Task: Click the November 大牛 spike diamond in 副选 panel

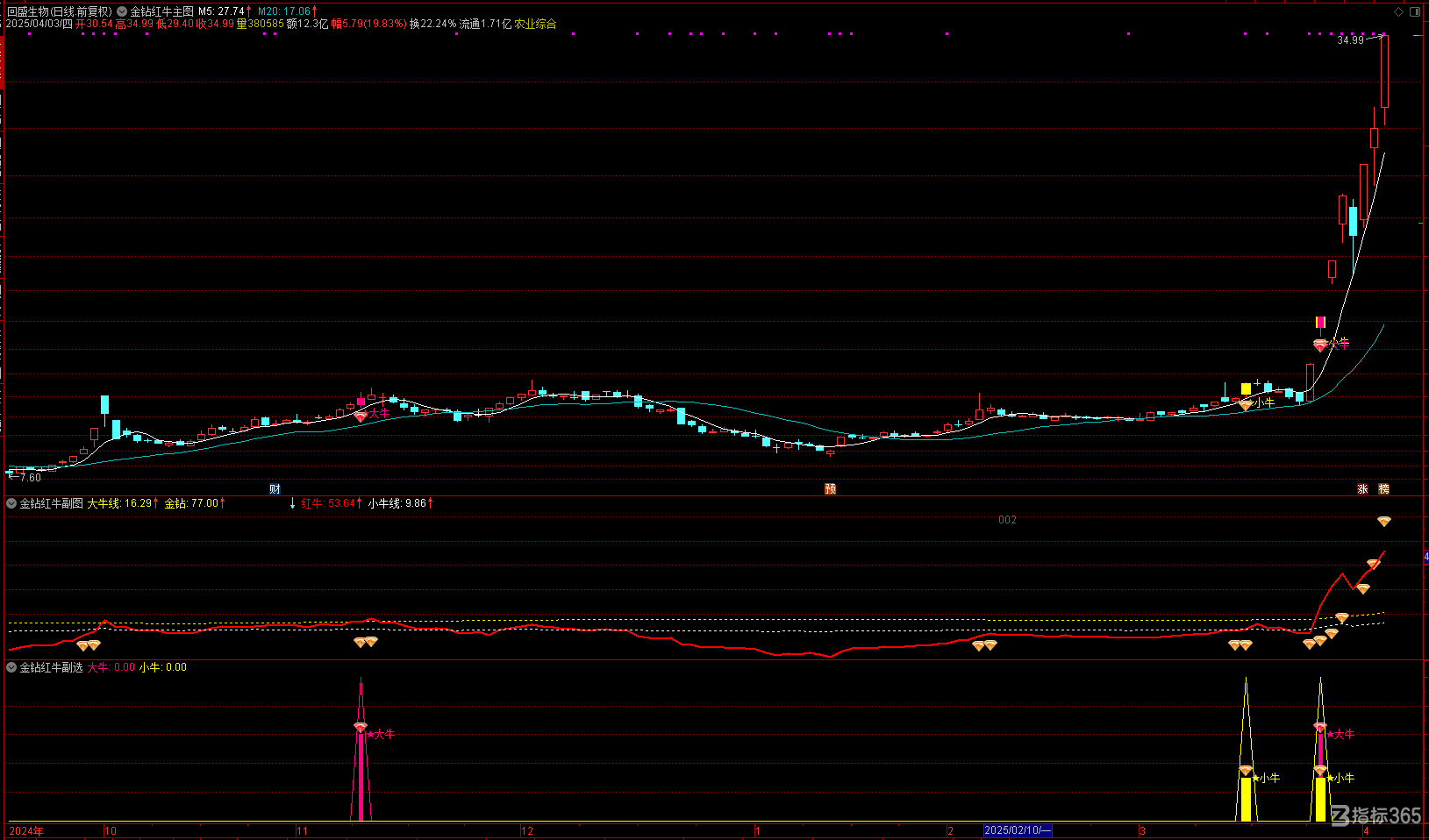Action: tap(361, 728)
